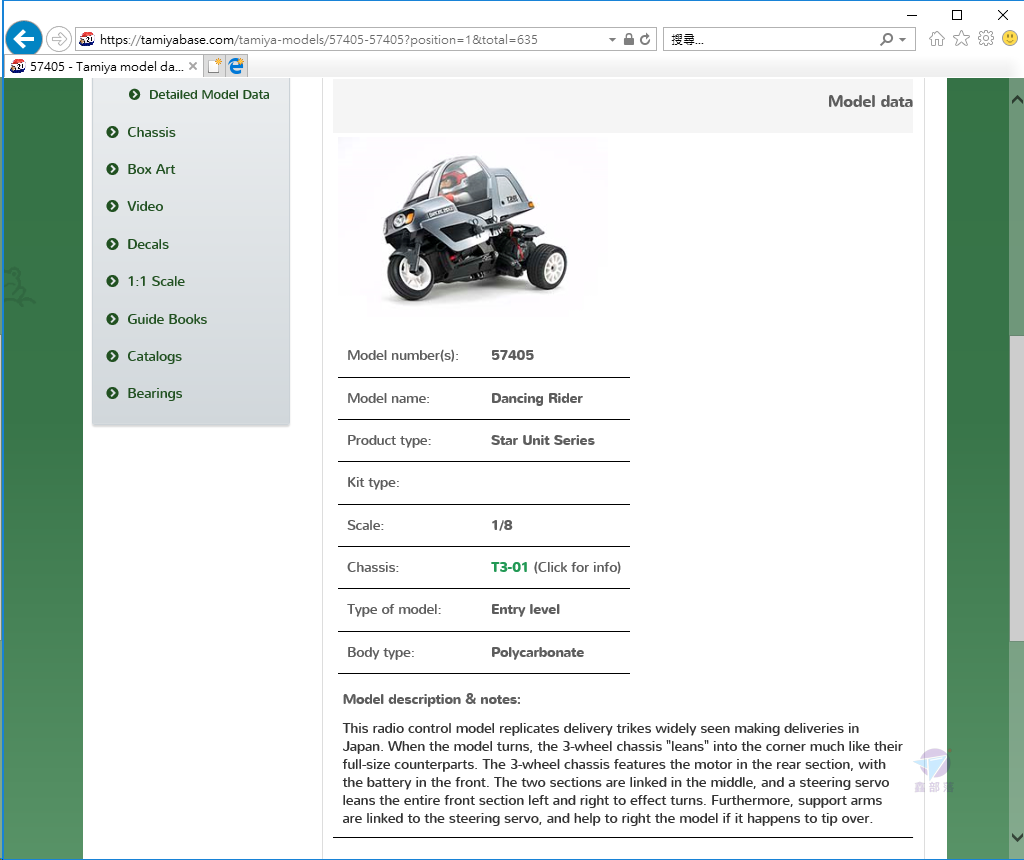The image size is (1024, 860).
Task: Click the 'Model description & notes:' heading
Action: click(432, 700)
